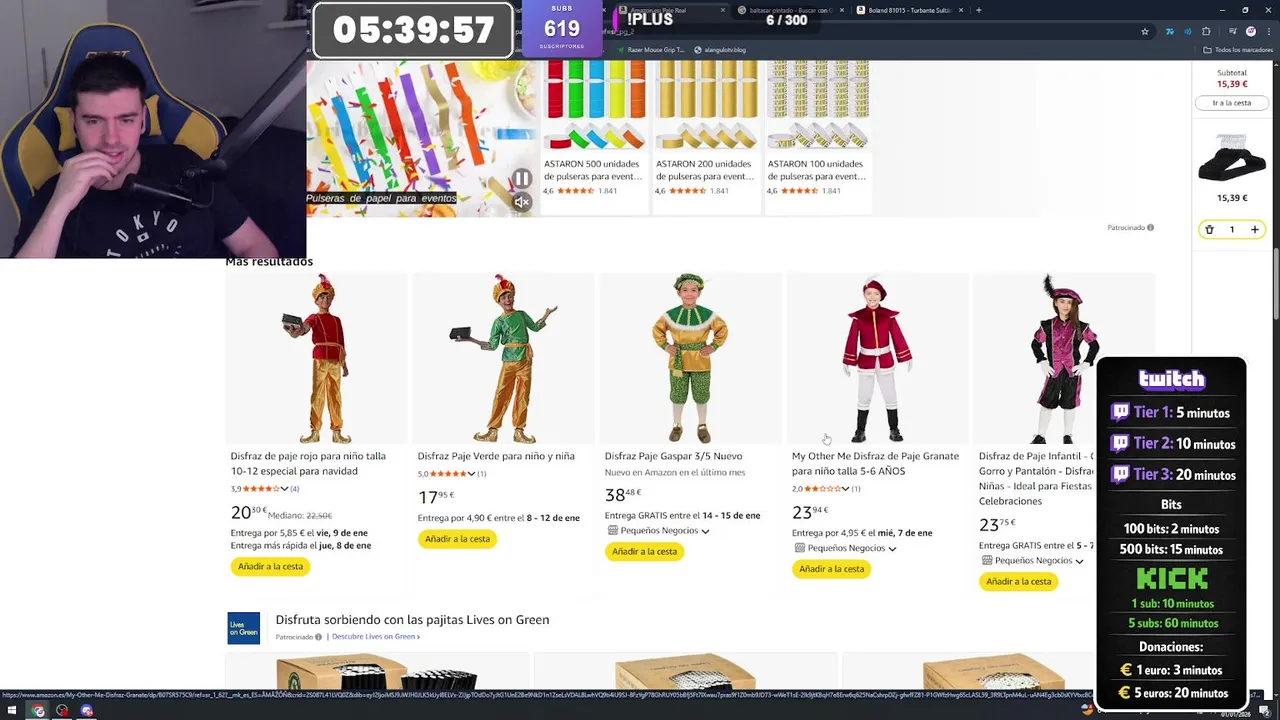The height and width of the screenshot is (720, 1280).
Task: Click Patrocinado info icon near ad carousel
Action: pos(1150,228)
